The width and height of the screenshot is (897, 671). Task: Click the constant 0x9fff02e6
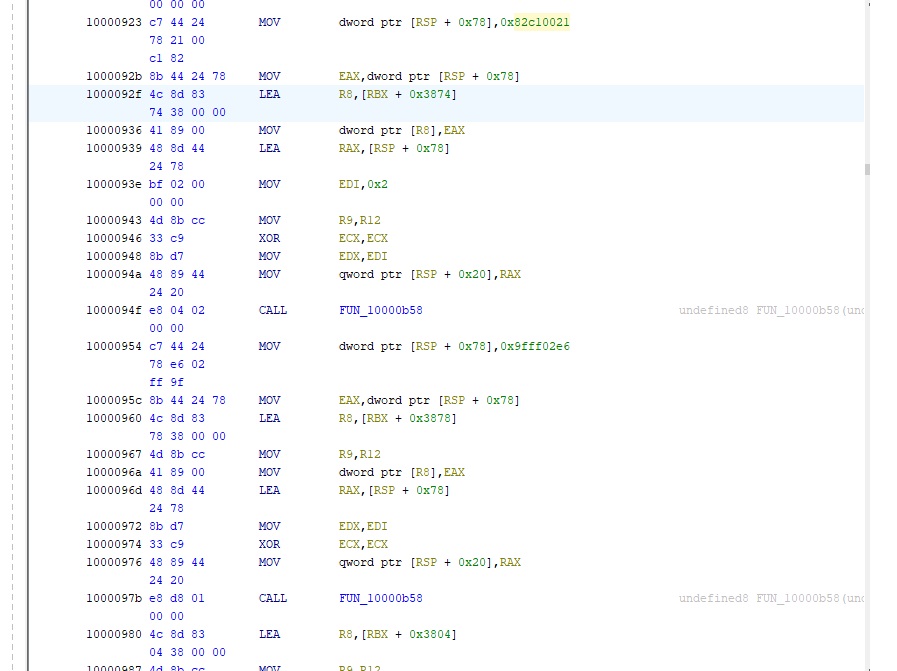tap(535, 346)
